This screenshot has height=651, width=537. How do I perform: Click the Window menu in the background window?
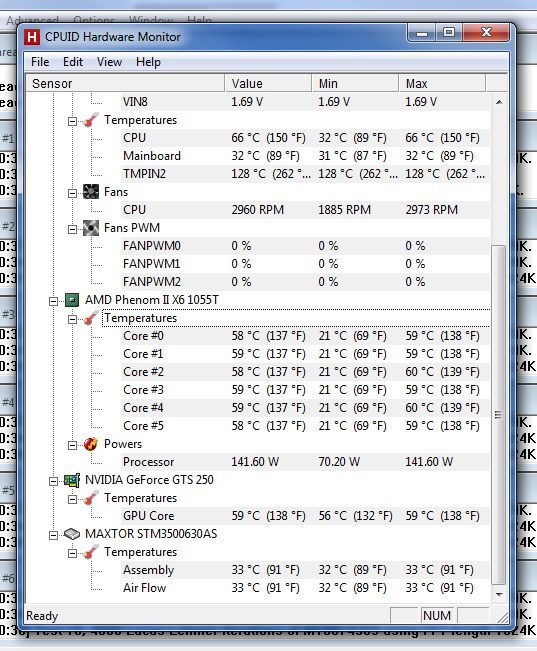[x=150, y=20]
